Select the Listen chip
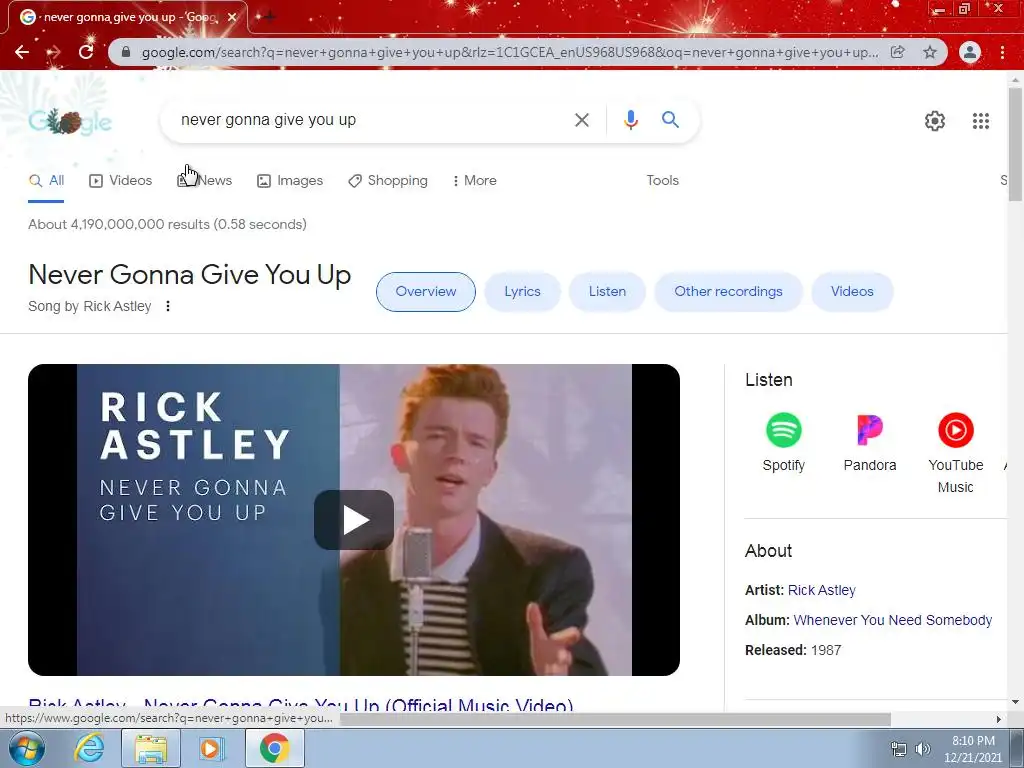Screen dimensions: 1024x768 tap(607, 292)
